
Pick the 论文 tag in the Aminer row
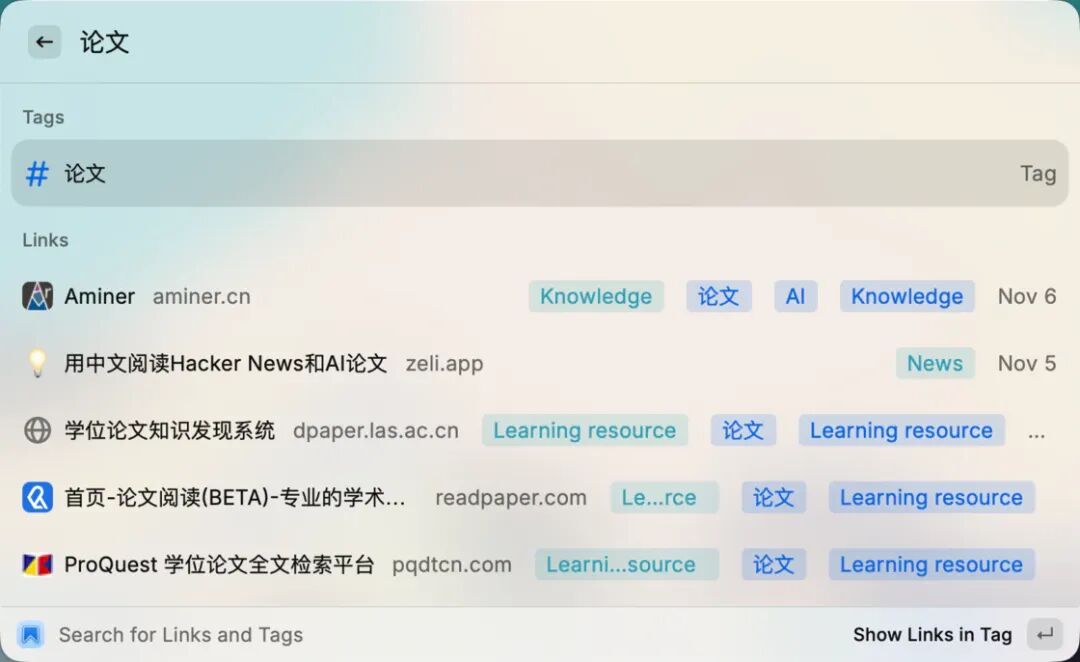(x=718, y=296)
